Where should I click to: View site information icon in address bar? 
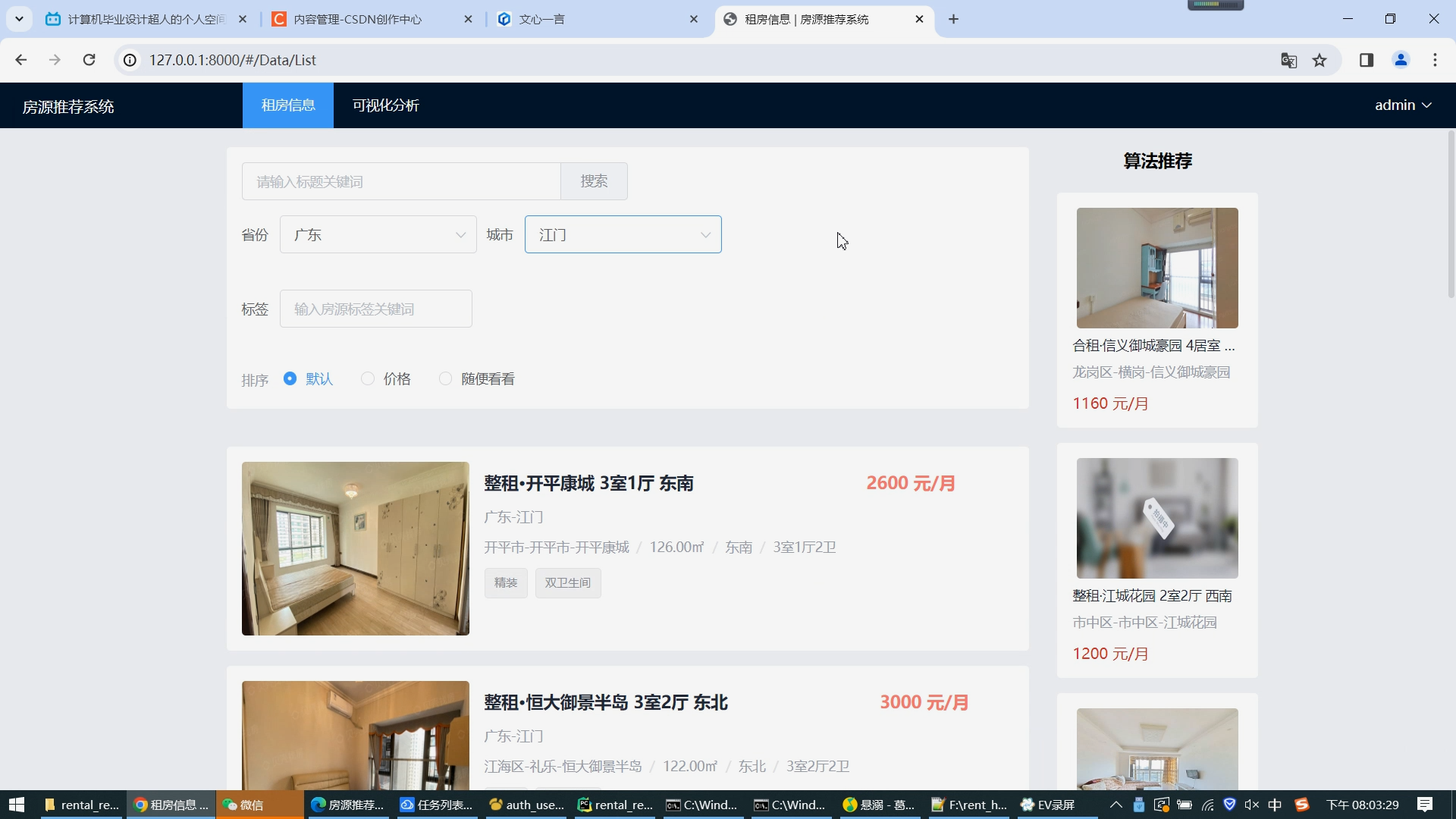tap(130, 60)
